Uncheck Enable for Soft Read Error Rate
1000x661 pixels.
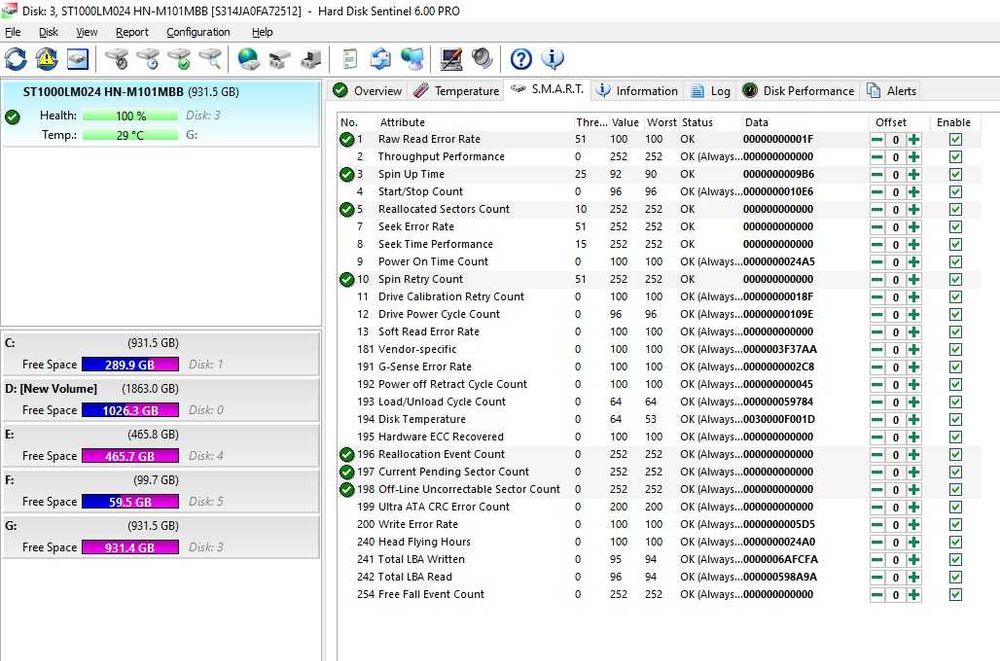coord(955,332)
